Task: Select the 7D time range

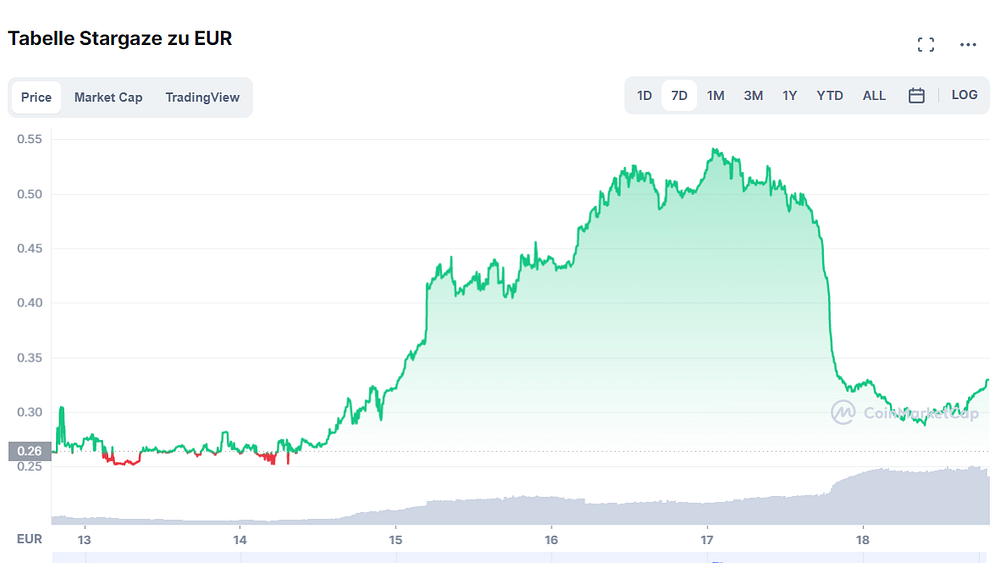Action: (x=679, y=96)
